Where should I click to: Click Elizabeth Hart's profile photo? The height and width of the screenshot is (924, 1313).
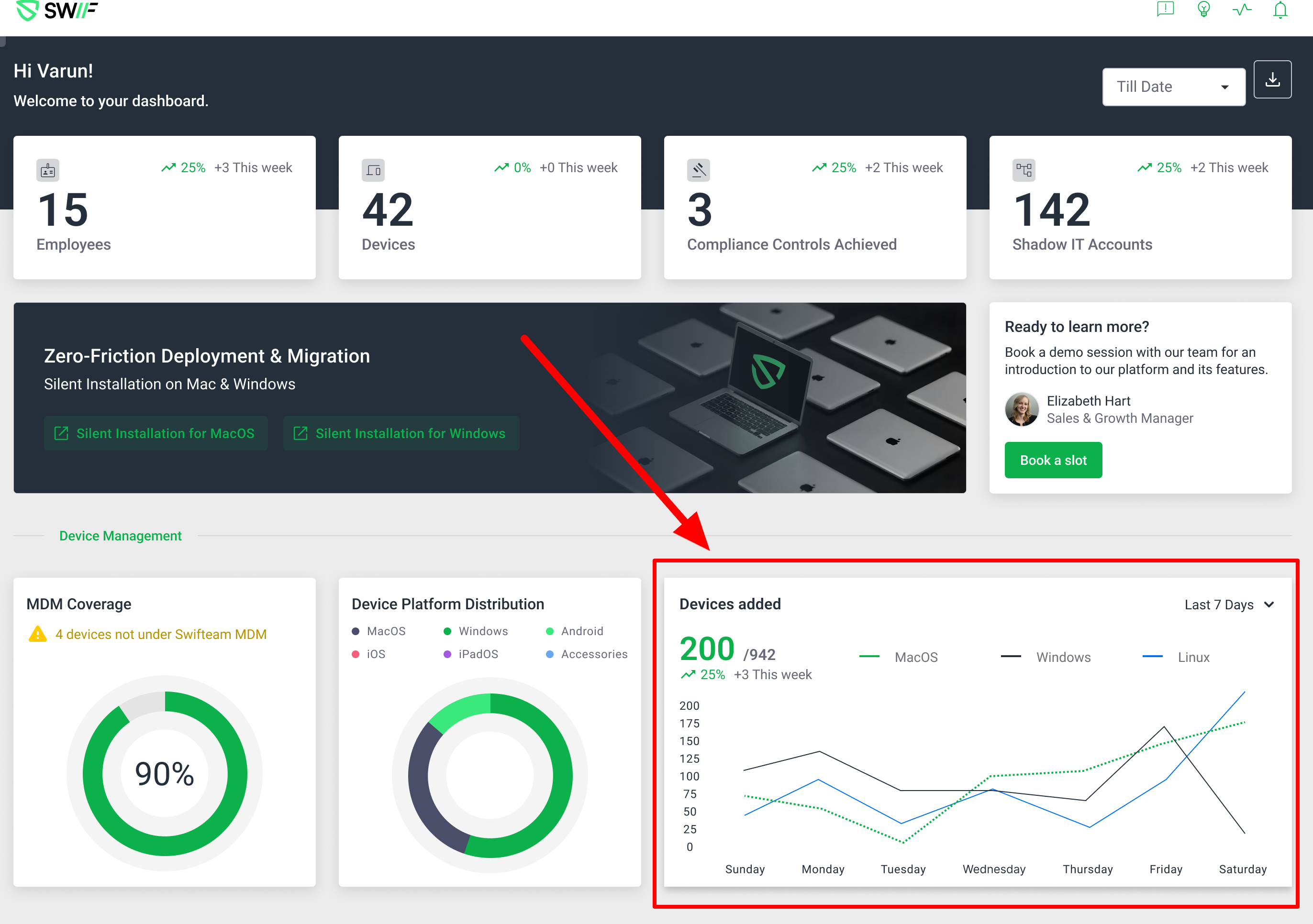[x=1021, y=409]
